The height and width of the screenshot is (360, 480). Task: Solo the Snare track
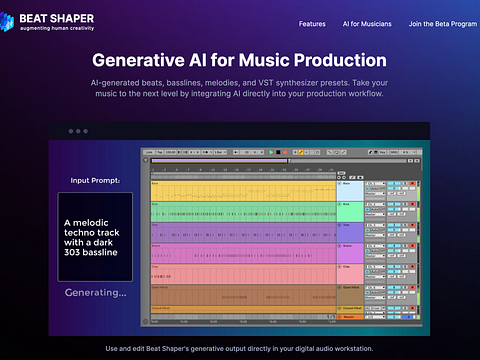405,246
